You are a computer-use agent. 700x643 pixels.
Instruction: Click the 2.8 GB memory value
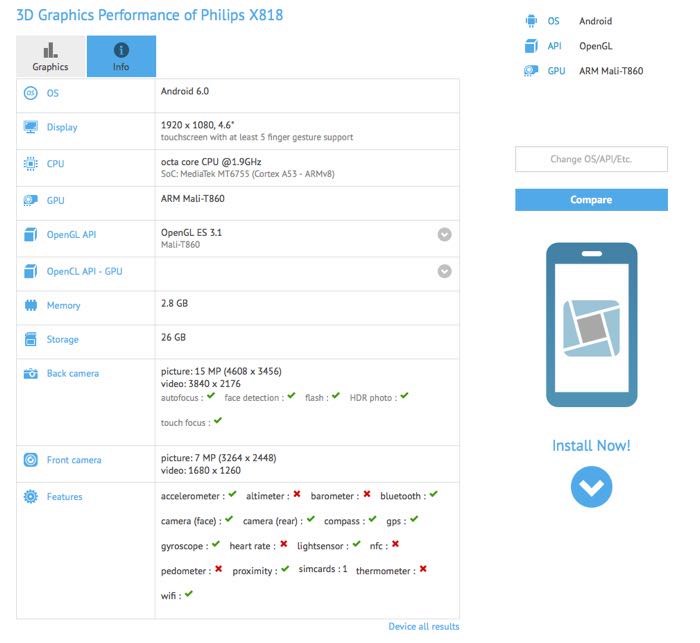(175, 303)
